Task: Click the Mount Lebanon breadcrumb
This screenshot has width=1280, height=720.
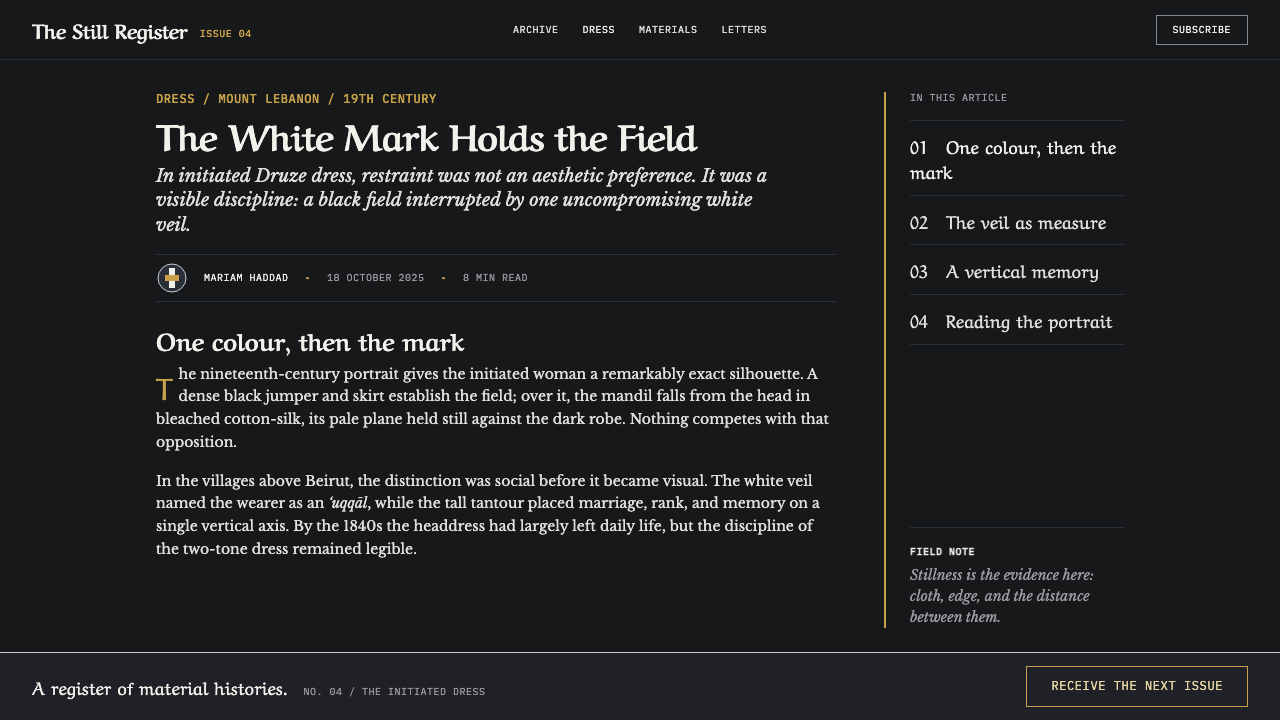Action: [269, 99]
